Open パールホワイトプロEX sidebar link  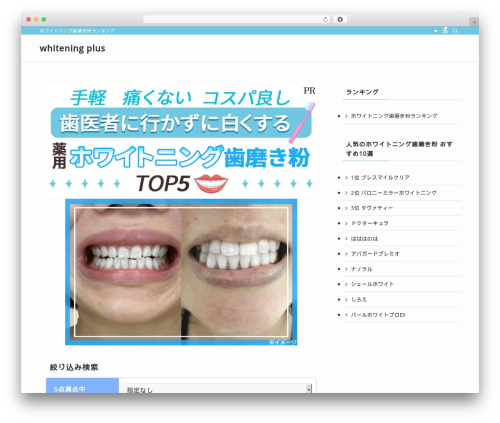click(x=378, y=315)
